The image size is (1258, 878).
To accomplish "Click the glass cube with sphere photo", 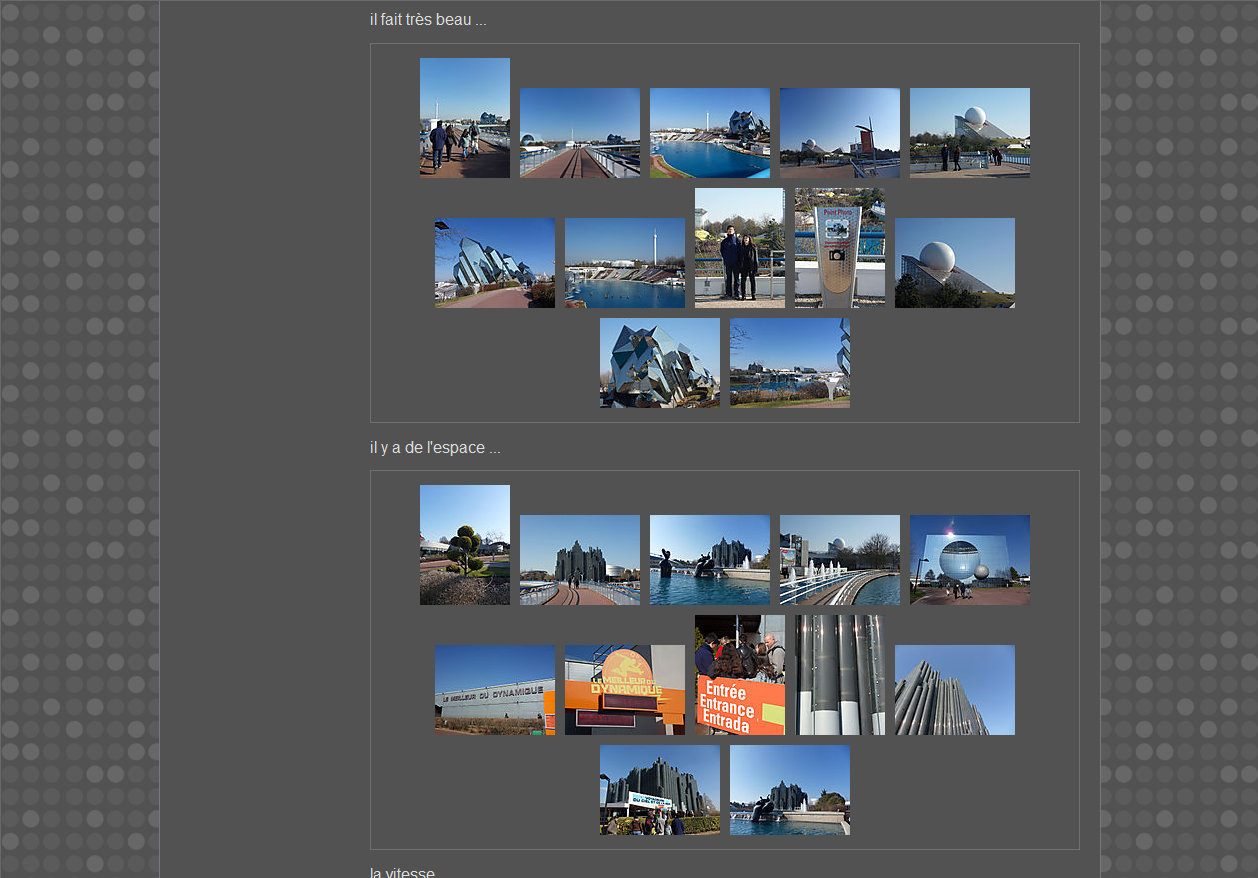I will coord(969,560).
